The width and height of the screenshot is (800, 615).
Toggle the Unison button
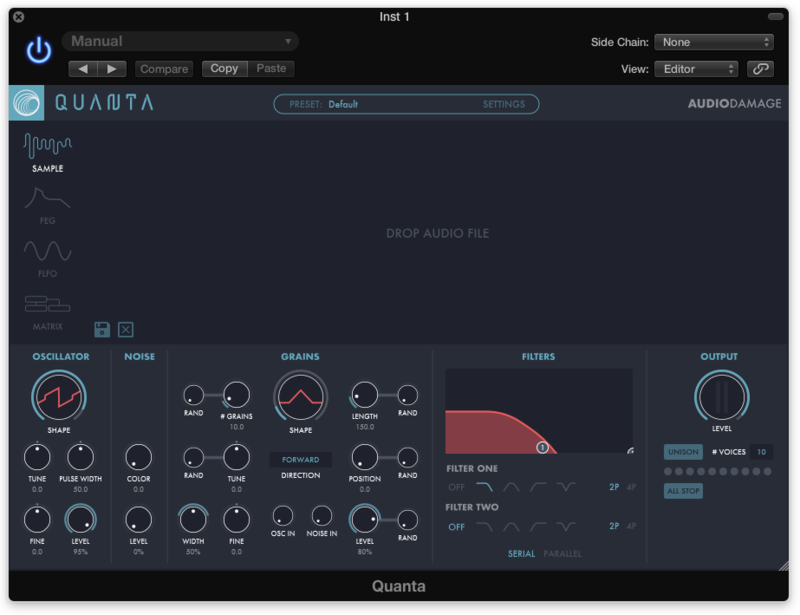pos(683,452)
